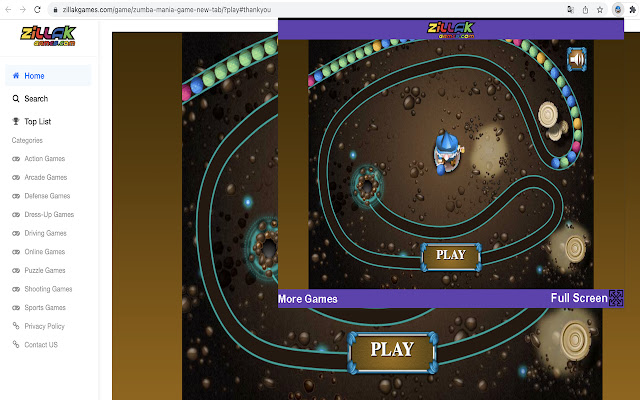The image size is (640, 400).
Task: Click the wizard shooter character
Action: 447,153
